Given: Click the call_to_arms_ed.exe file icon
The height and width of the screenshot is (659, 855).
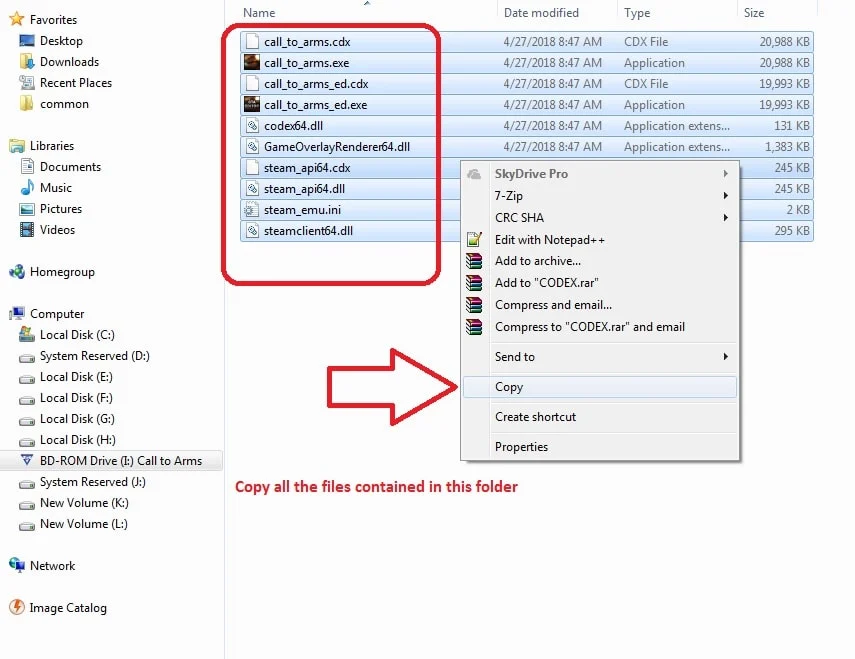Looking at the screenshot, I should coord(252,105).
